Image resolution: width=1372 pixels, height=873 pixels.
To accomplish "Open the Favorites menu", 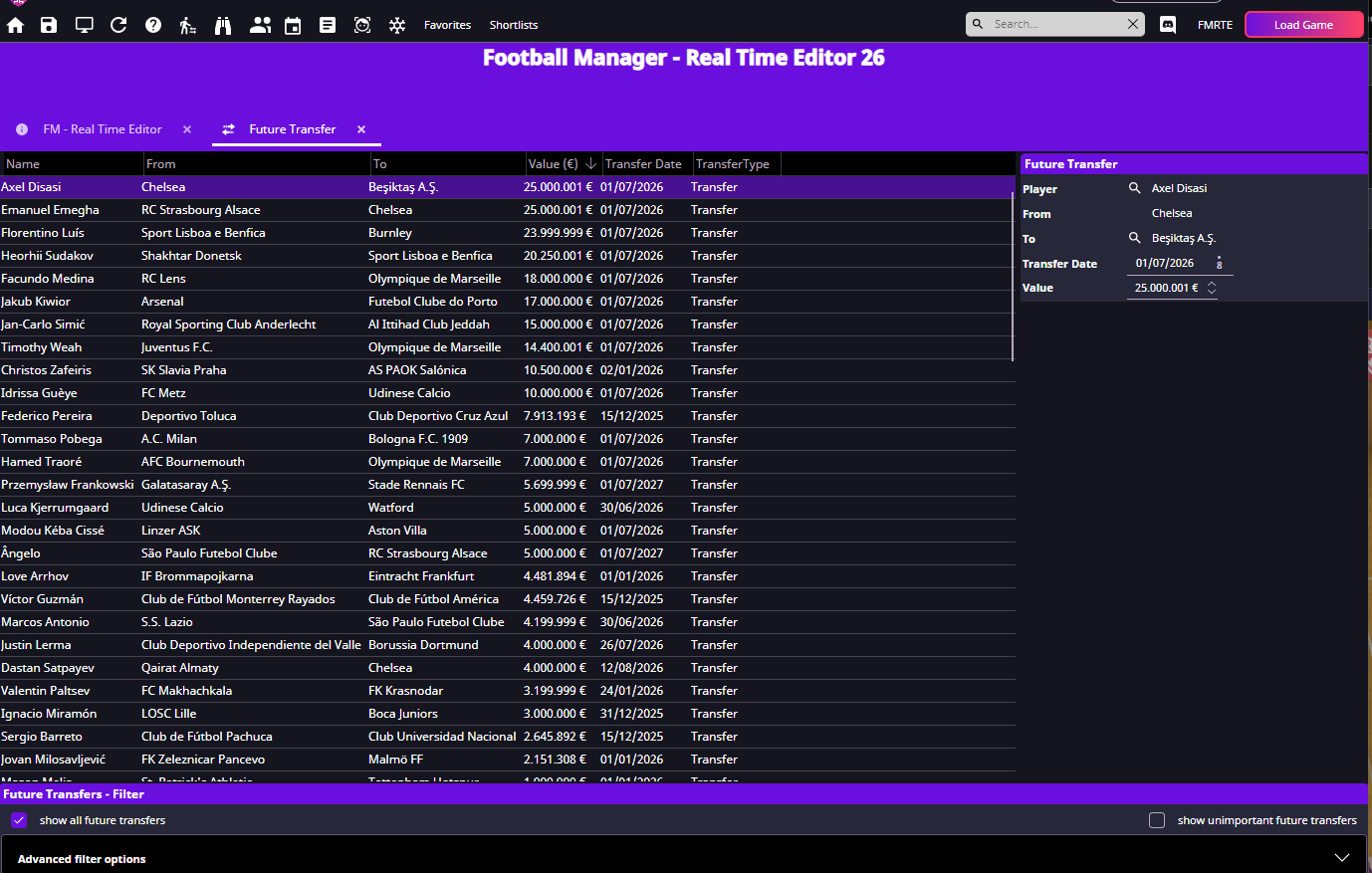I will click(x=447, y=25).
